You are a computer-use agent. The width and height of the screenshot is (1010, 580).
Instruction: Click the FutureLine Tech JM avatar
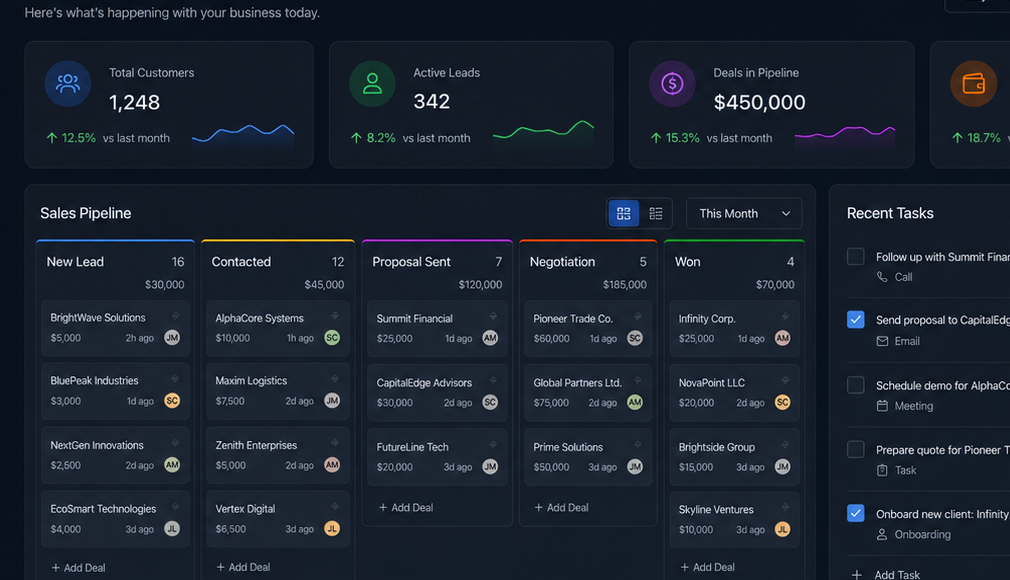490,467
